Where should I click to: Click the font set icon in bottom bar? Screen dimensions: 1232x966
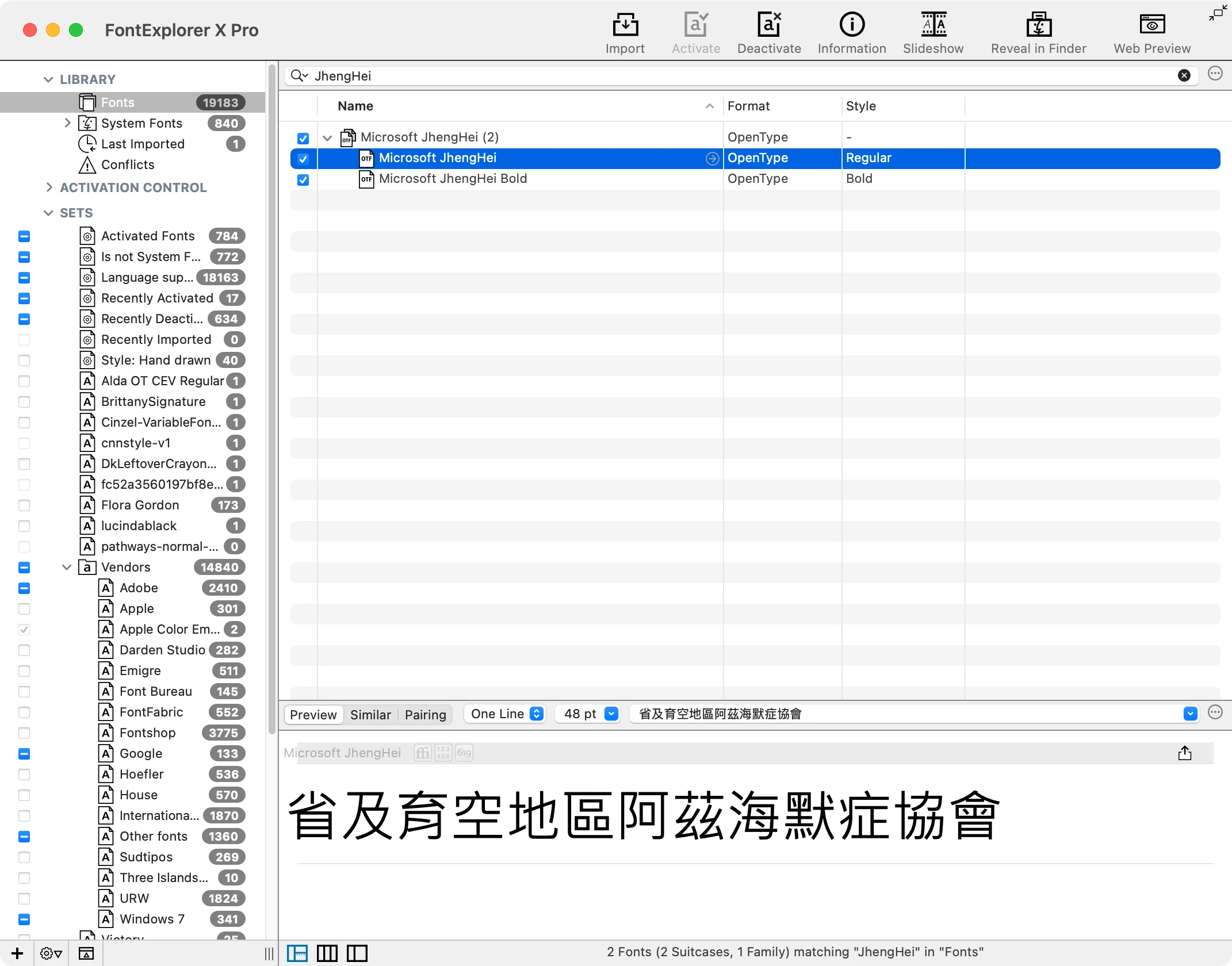[x=86, y=953]
